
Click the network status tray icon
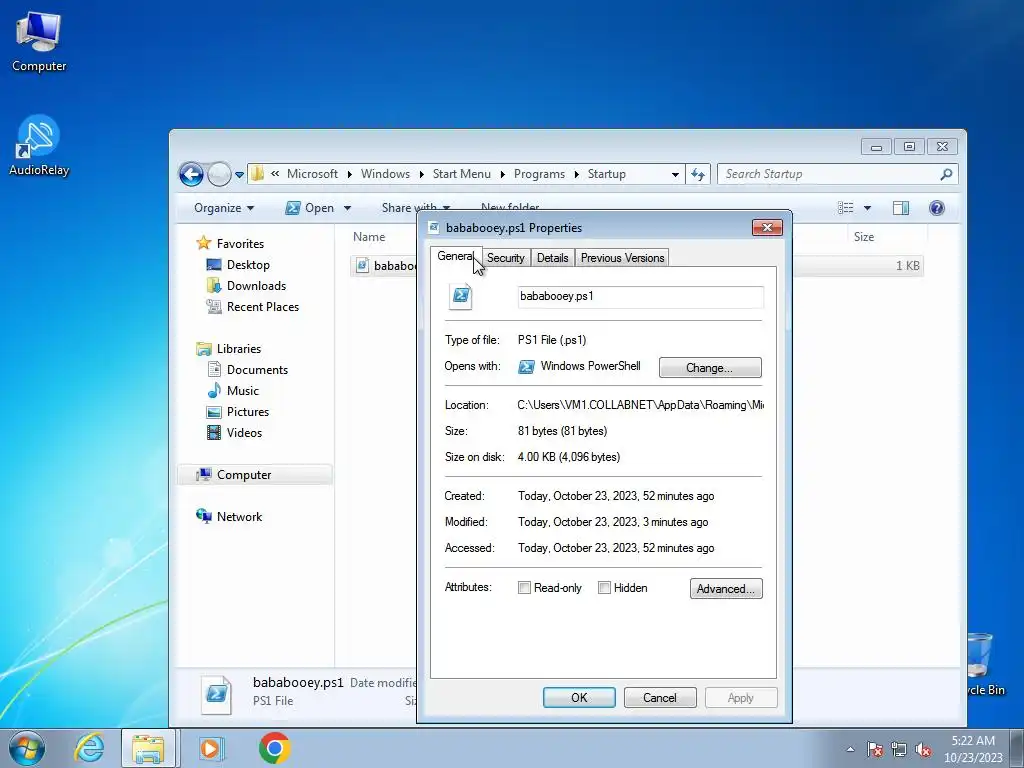pos(899,749)
